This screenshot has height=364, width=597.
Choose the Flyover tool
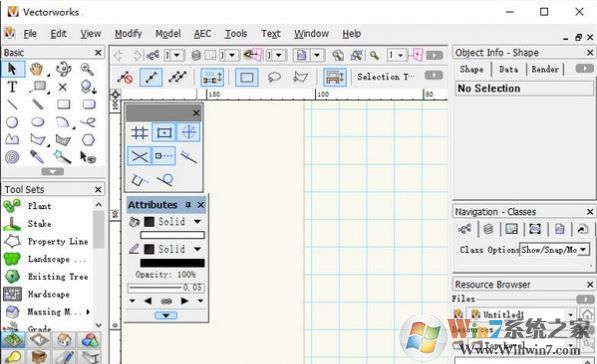click(x=63, y=69)
